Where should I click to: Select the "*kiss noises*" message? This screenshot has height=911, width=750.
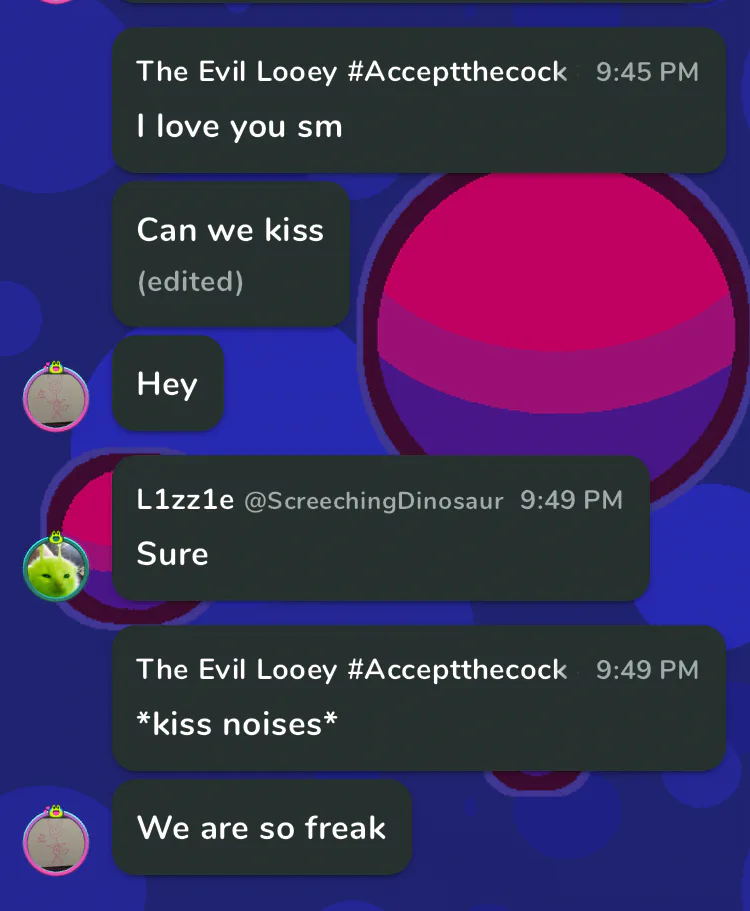pyautogui.click(x=419, y=698)
